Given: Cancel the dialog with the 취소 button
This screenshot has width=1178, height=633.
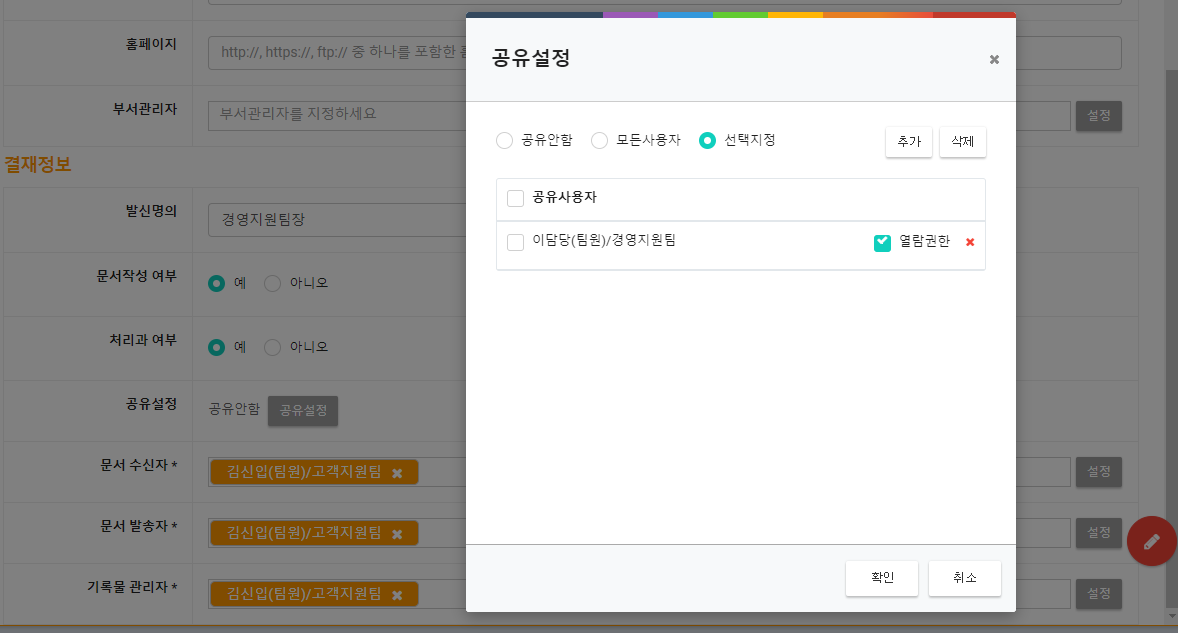Looking at the screenshot, I should tap(964, 578).
